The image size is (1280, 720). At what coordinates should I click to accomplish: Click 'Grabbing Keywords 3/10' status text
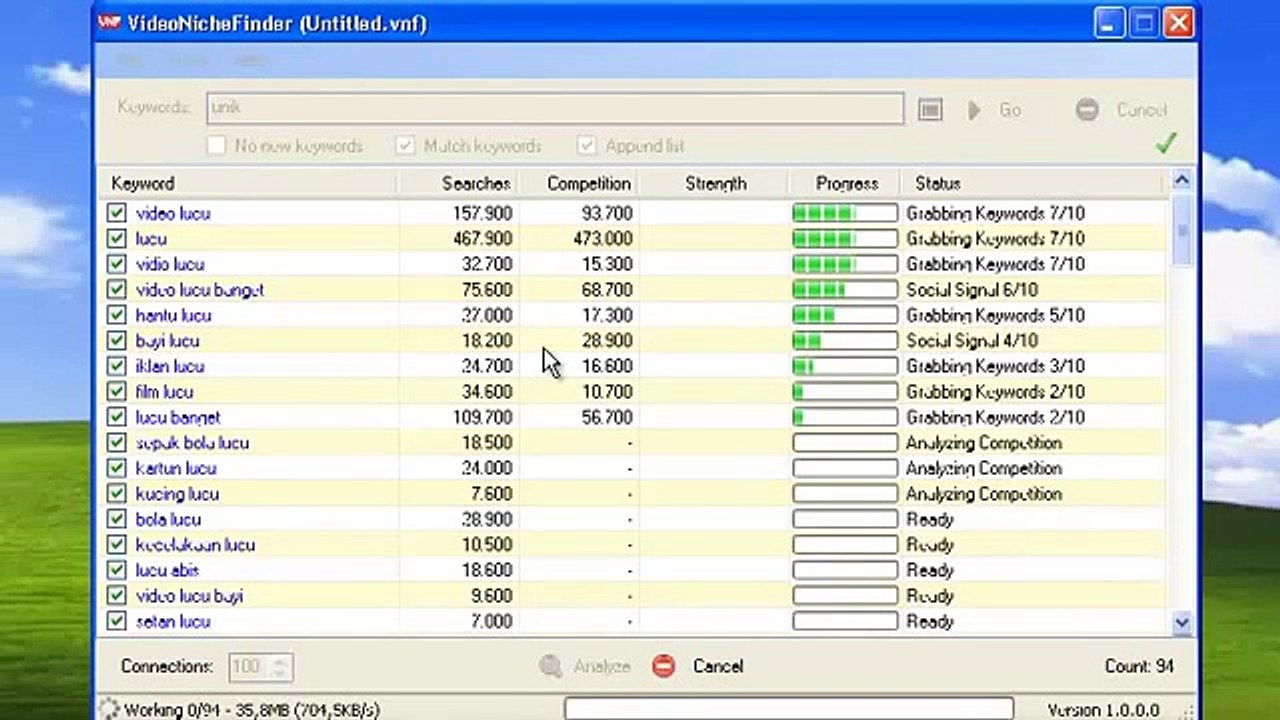[995, 366]
